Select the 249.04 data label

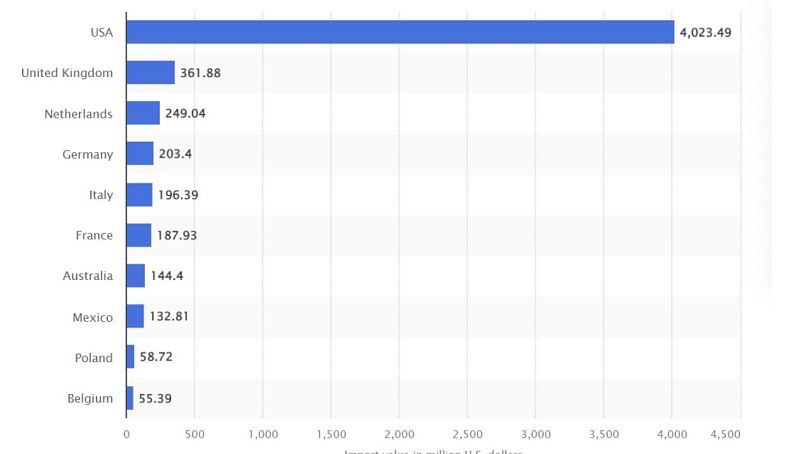186,114
